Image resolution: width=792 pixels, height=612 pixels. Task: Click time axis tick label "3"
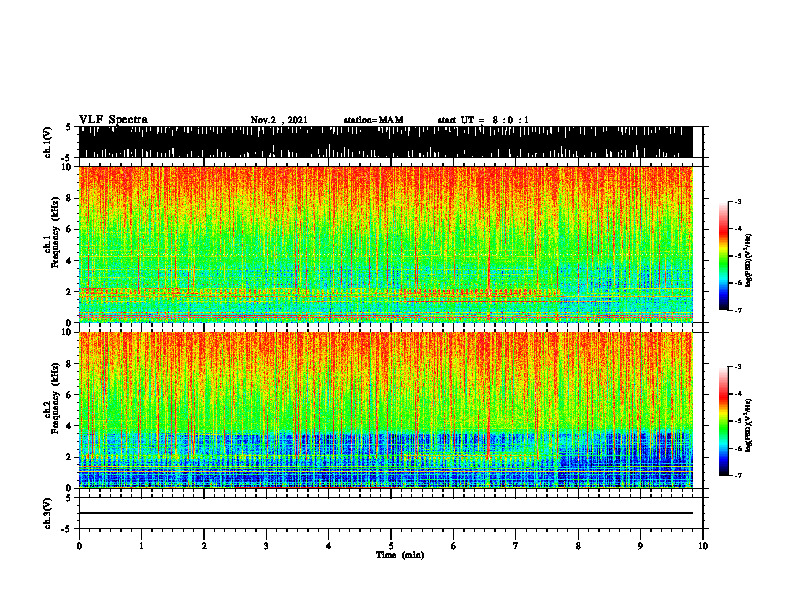(266, 546)
